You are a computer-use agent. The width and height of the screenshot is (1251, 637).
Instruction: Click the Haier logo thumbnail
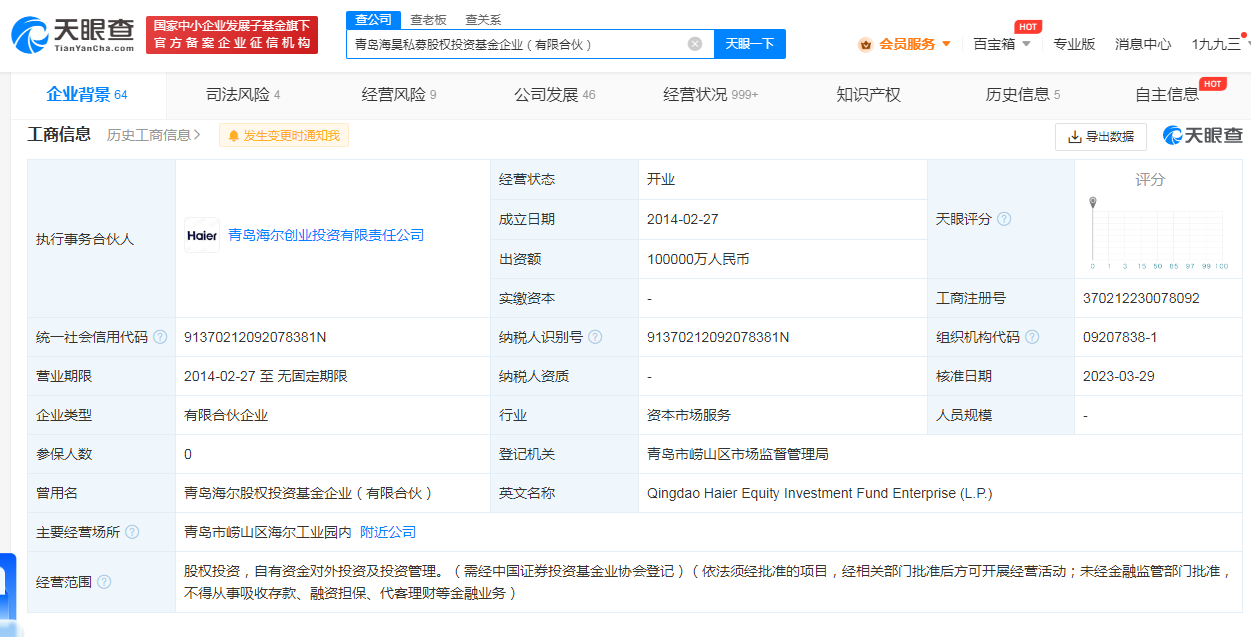click(x=202, y=234)
